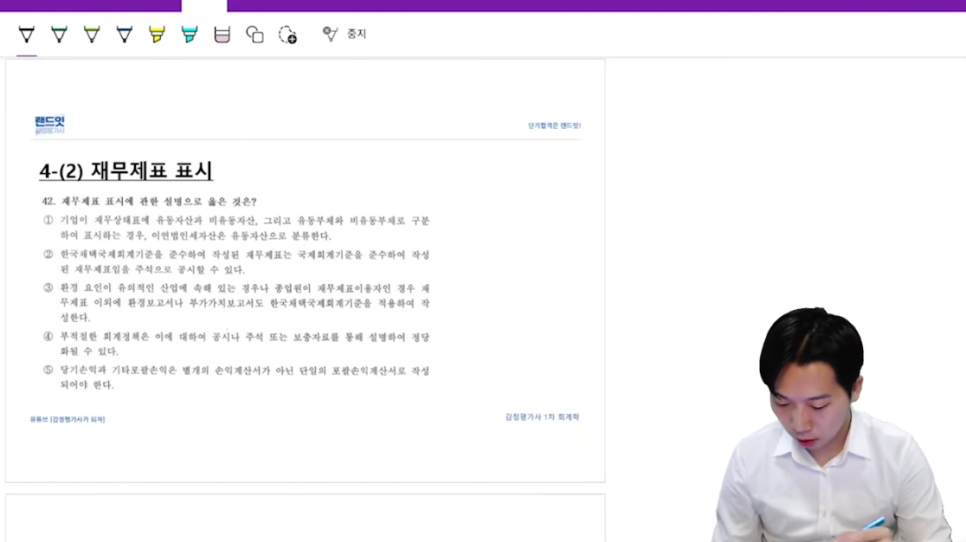Open the shapes tool
Viewport: 966px width, 542px height.
(255, 34)
